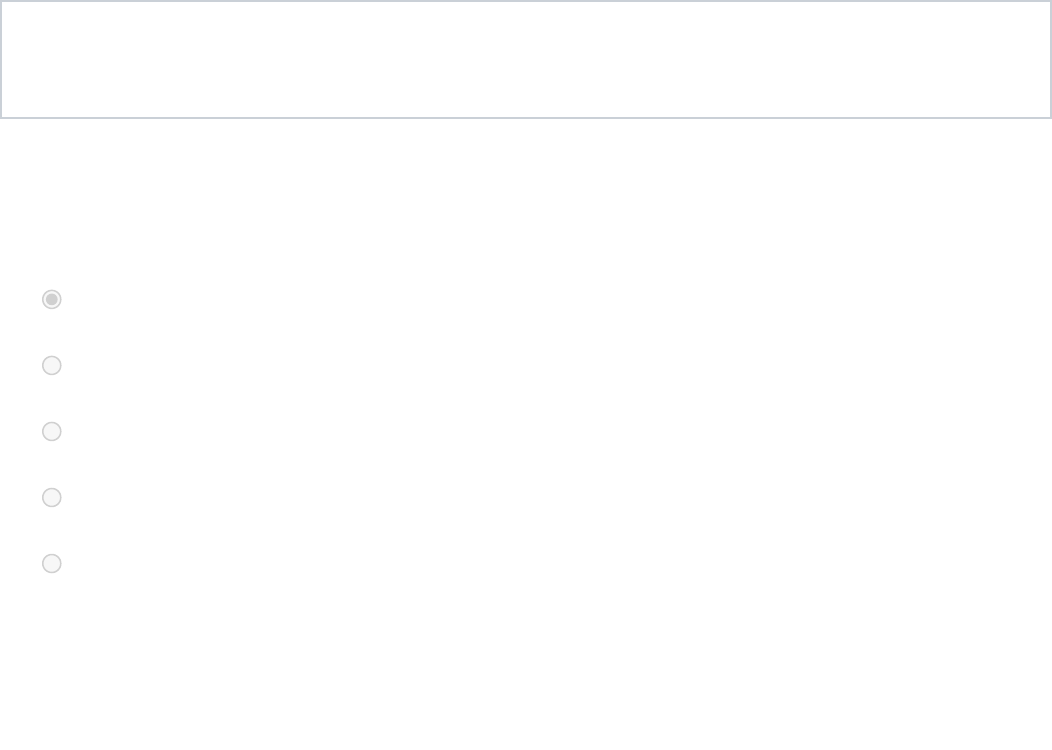Image resolution: width=1052 pixels, height=750 pixels.
Task: Click the filled grey radio button
Action: click(x=52, y=299)
